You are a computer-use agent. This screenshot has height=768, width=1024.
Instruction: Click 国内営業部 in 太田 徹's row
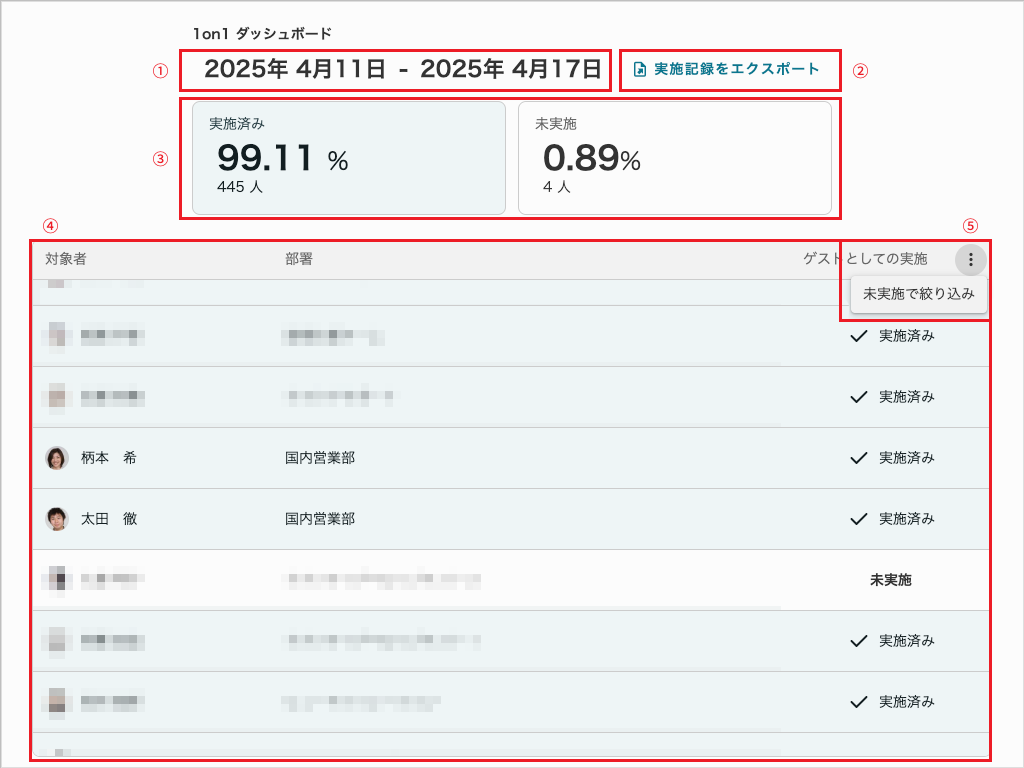tap(320, 519)
